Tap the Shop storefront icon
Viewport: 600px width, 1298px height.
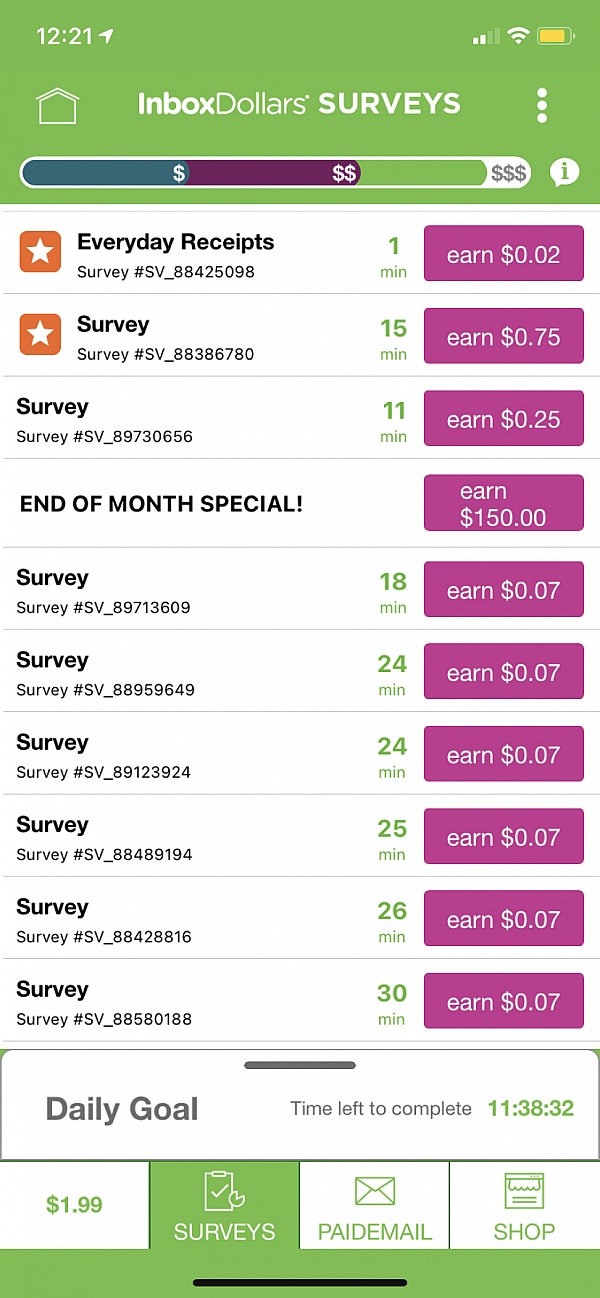coord(524,1191)
